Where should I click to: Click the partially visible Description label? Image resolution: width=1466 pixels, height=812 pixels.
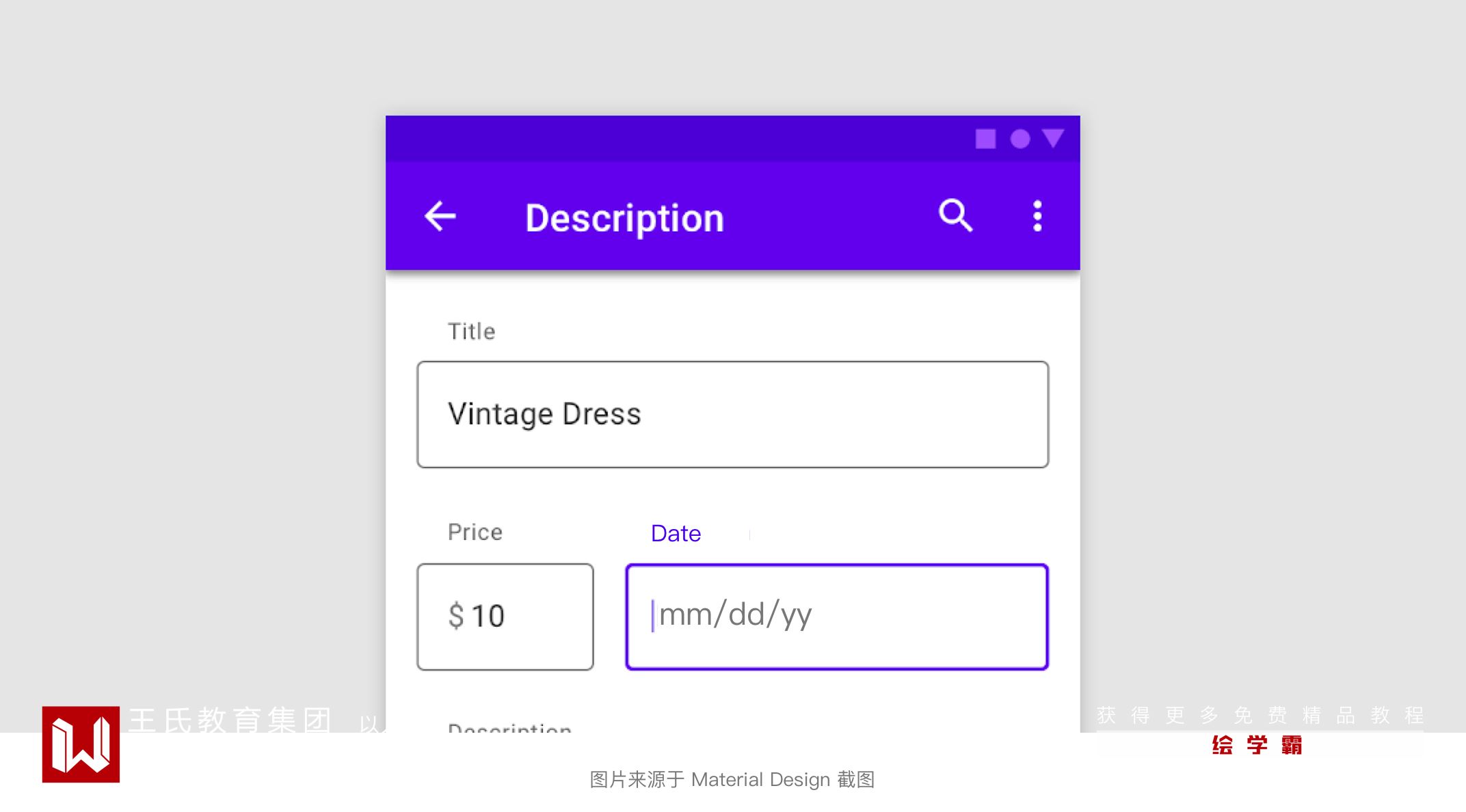point(509,727)
